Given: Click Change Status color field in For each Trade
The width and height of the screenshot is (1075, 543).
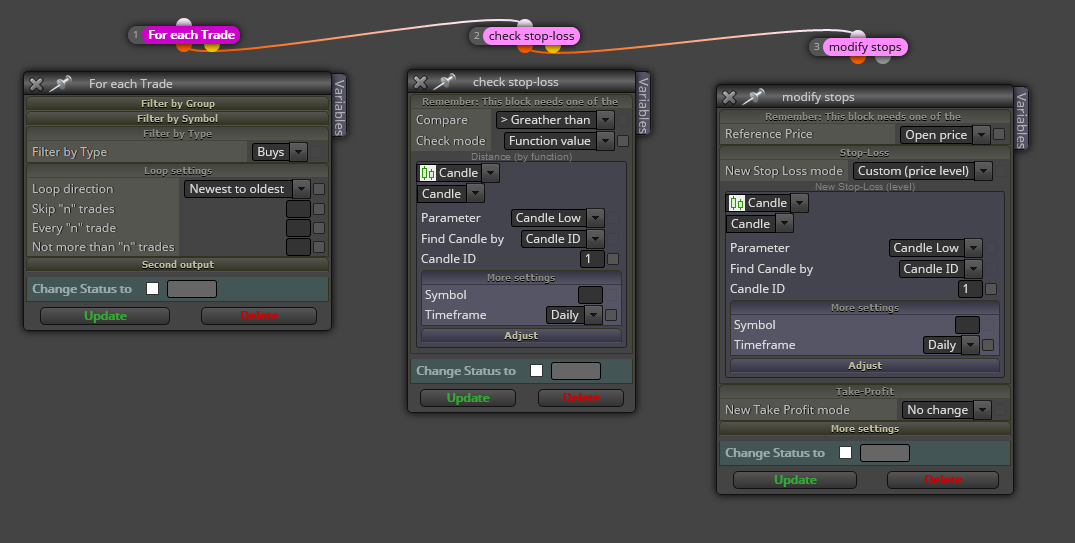Looking at the screenshot, I should coord(192,289).
